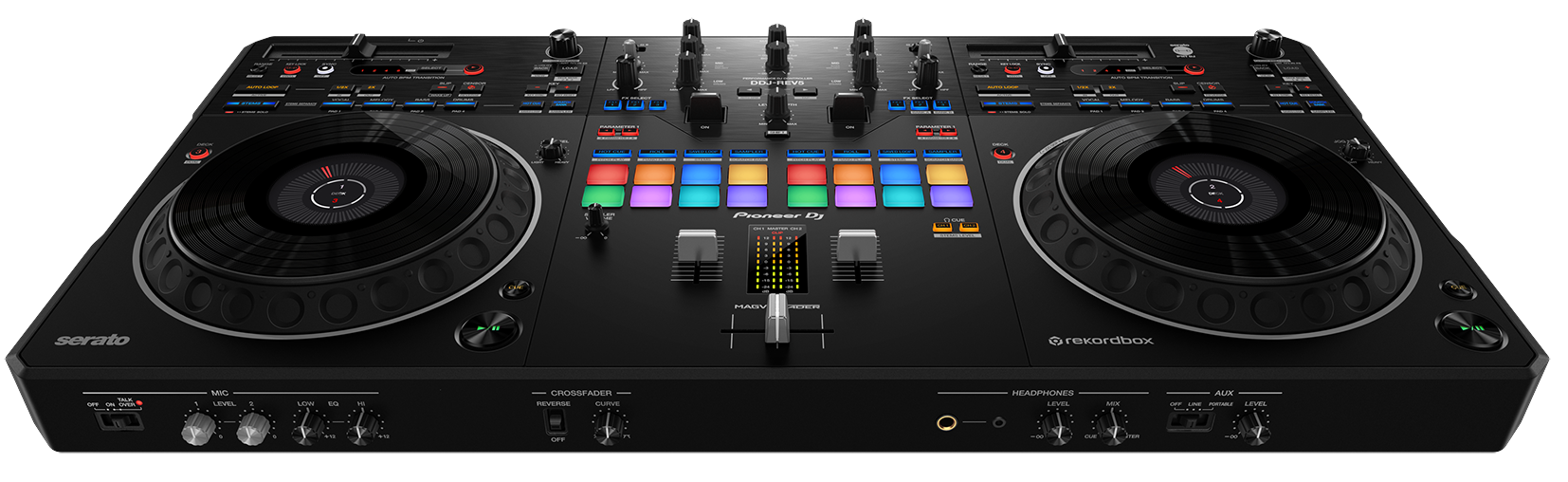Click the left channel fader
Viewport: 1568px width, 482px height.
(697, 245)
